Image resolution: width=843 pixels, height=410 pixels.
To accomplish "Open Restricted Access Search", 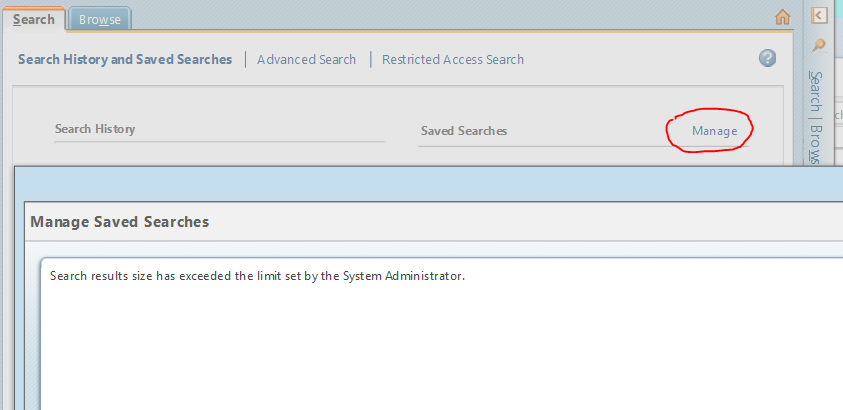I will (453, 60).
